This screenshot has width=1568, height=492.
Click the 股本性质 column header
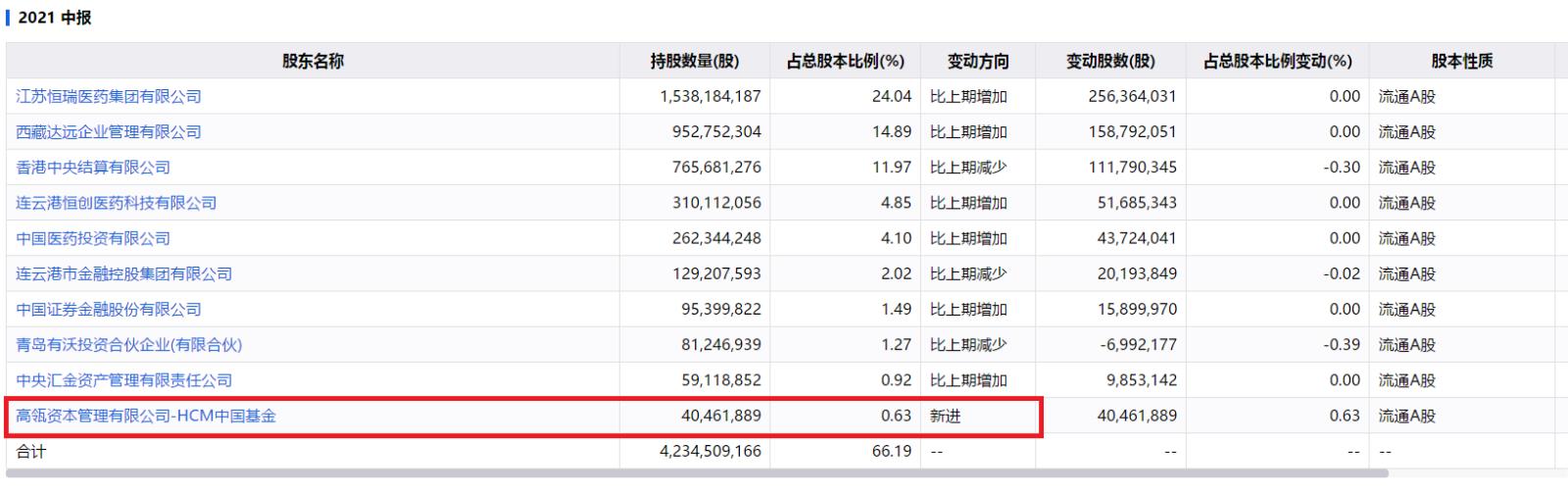(x=1462, y=61)
